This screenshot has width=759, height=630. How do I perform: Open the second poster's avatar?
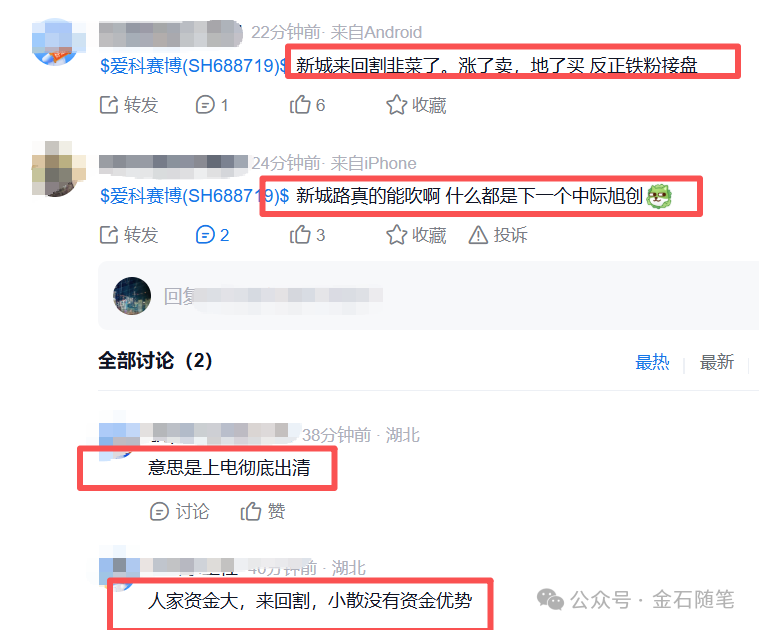[x=56, y=169]
